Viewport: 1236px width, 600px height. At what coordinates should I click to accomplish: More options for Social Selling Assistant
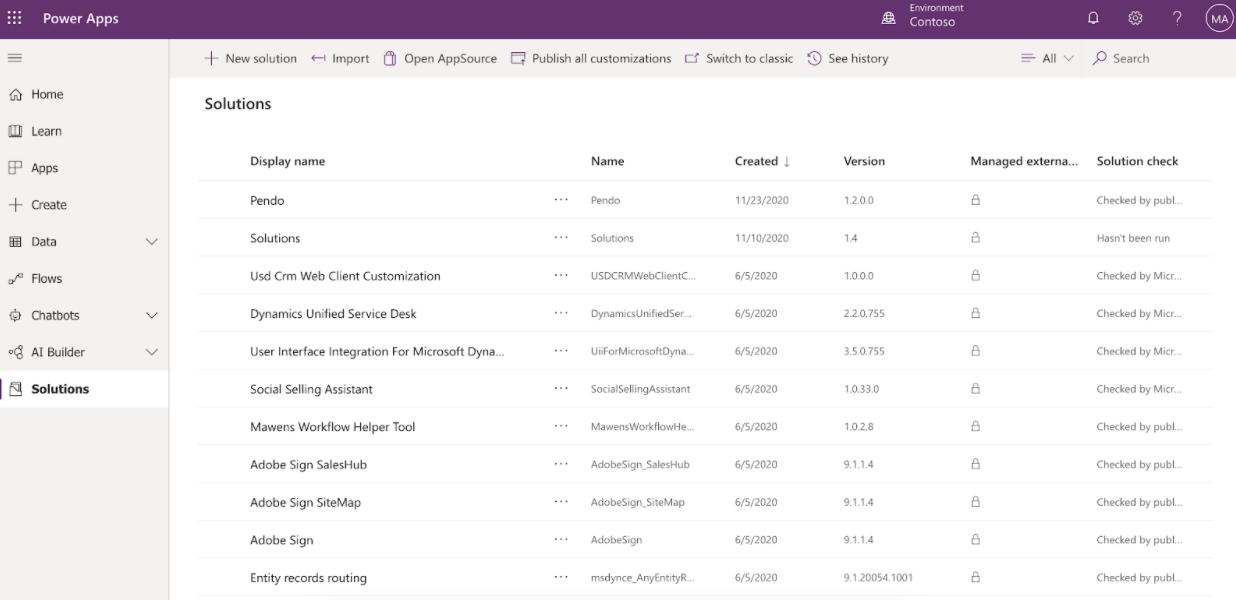(x=561, y=388)
